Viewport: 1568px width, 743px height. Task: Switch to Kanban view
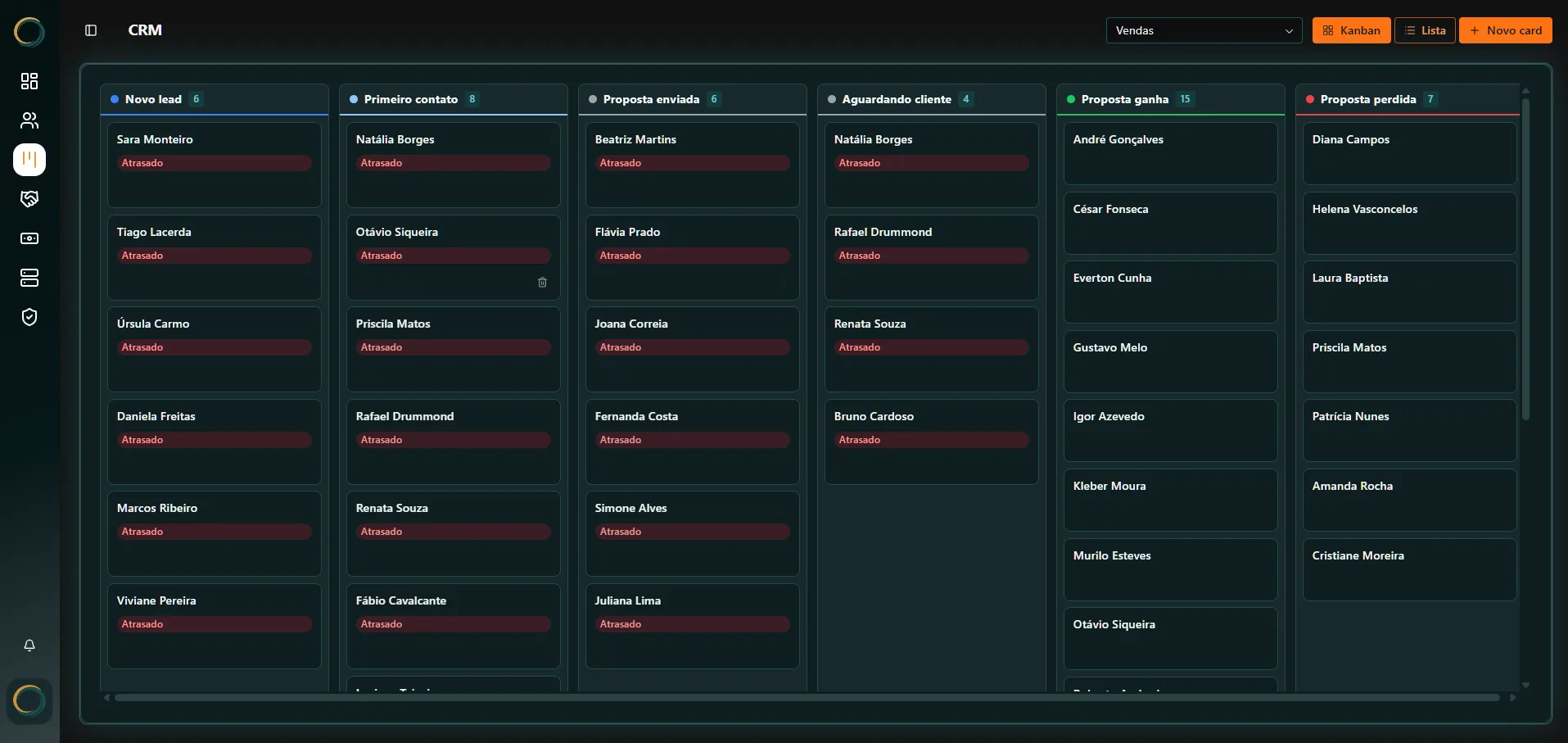1351,30
